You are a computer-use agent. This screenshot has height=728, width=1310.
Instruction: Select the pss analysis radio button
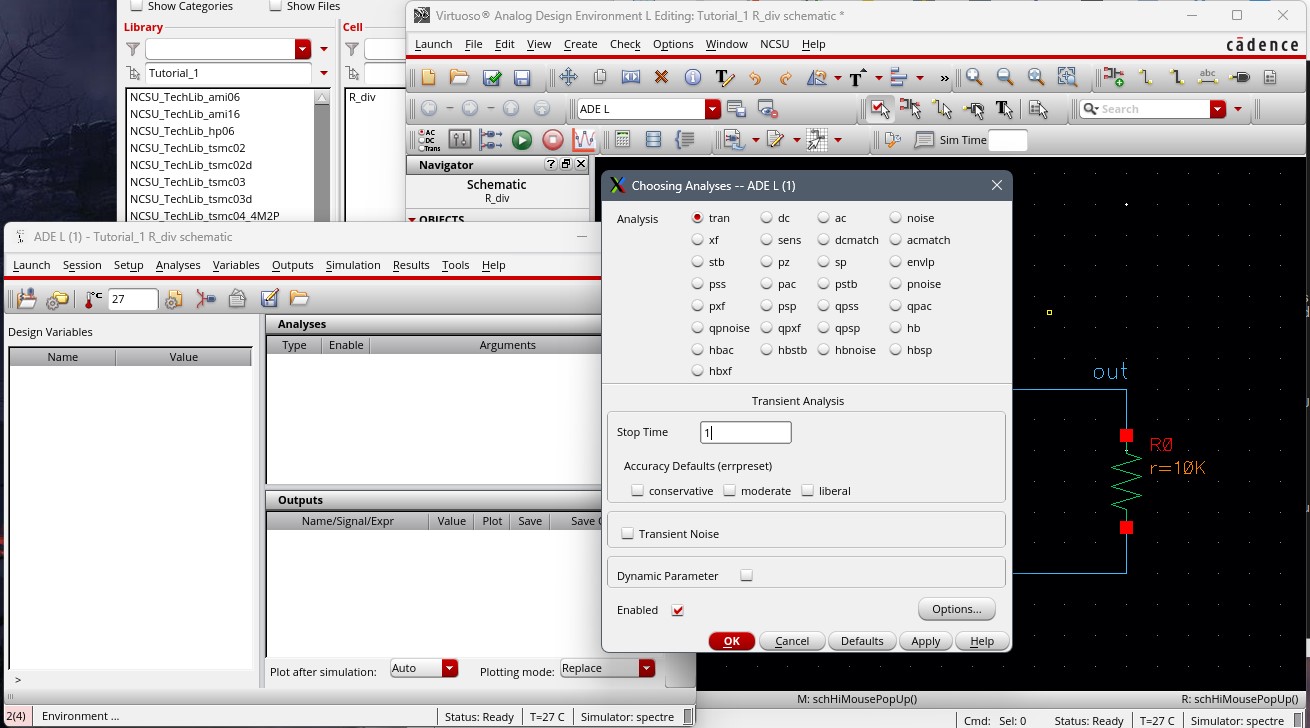coord(698,284)
